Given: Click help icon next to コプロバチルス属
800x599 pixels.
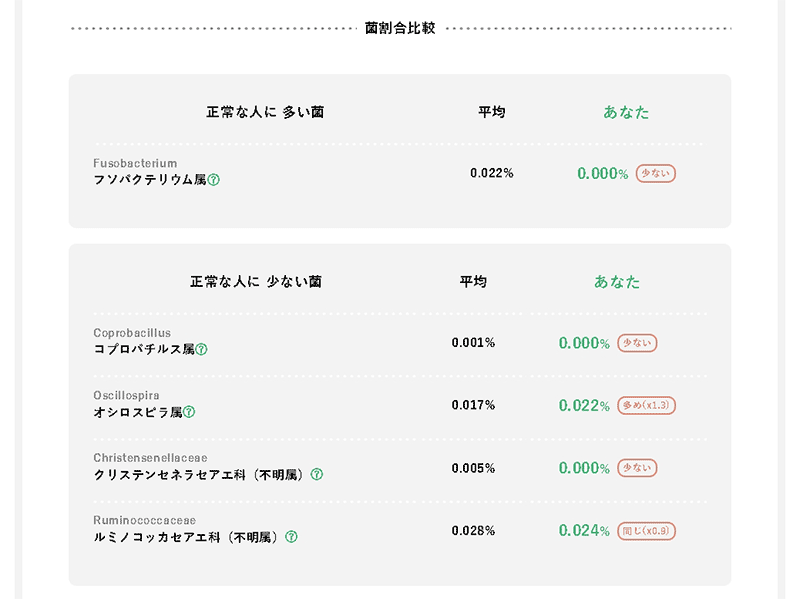Looking at the screenshot, I should [x=201, y=350].
